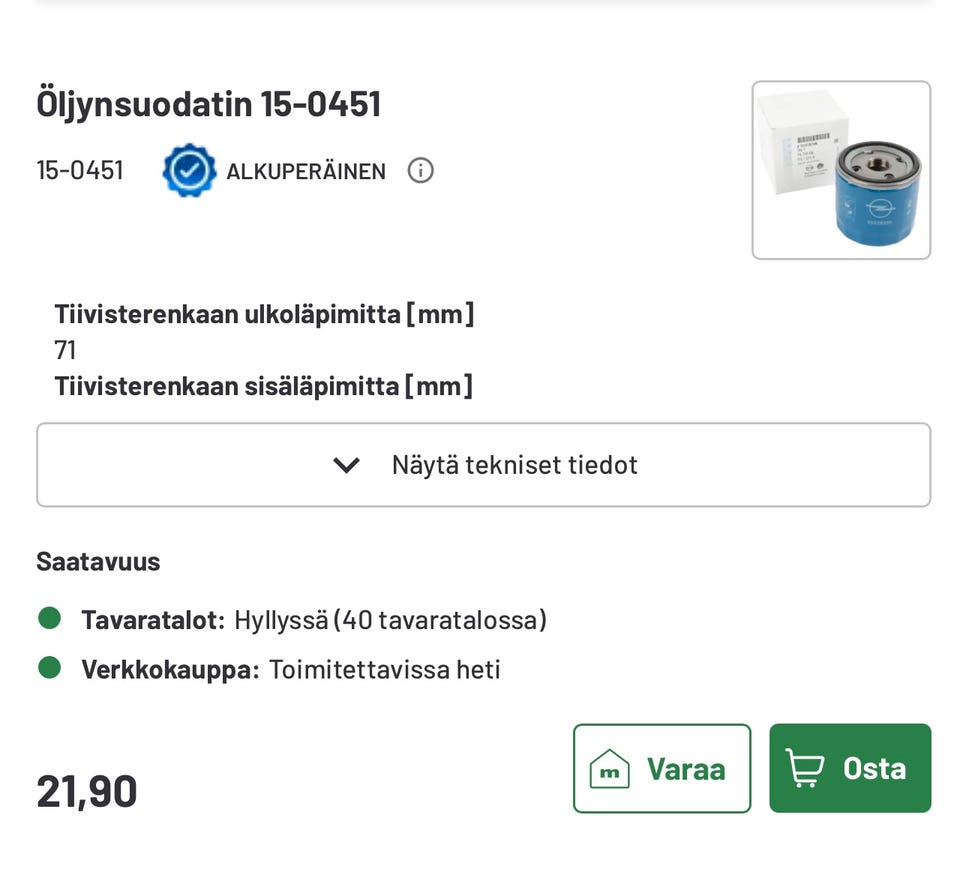Select the ALKUPERÄINEN label text
The height and width of the screenshot is (881, 960).
306,171
